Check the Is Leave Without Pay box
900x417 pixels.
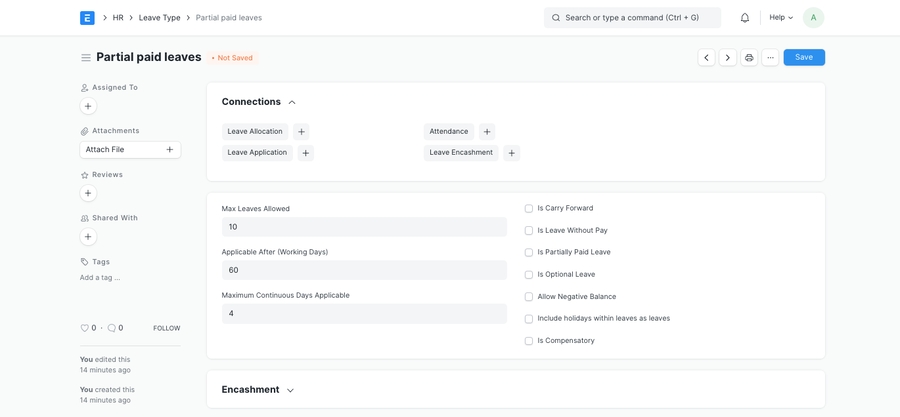pyautogui.click(x=529, y=231)
